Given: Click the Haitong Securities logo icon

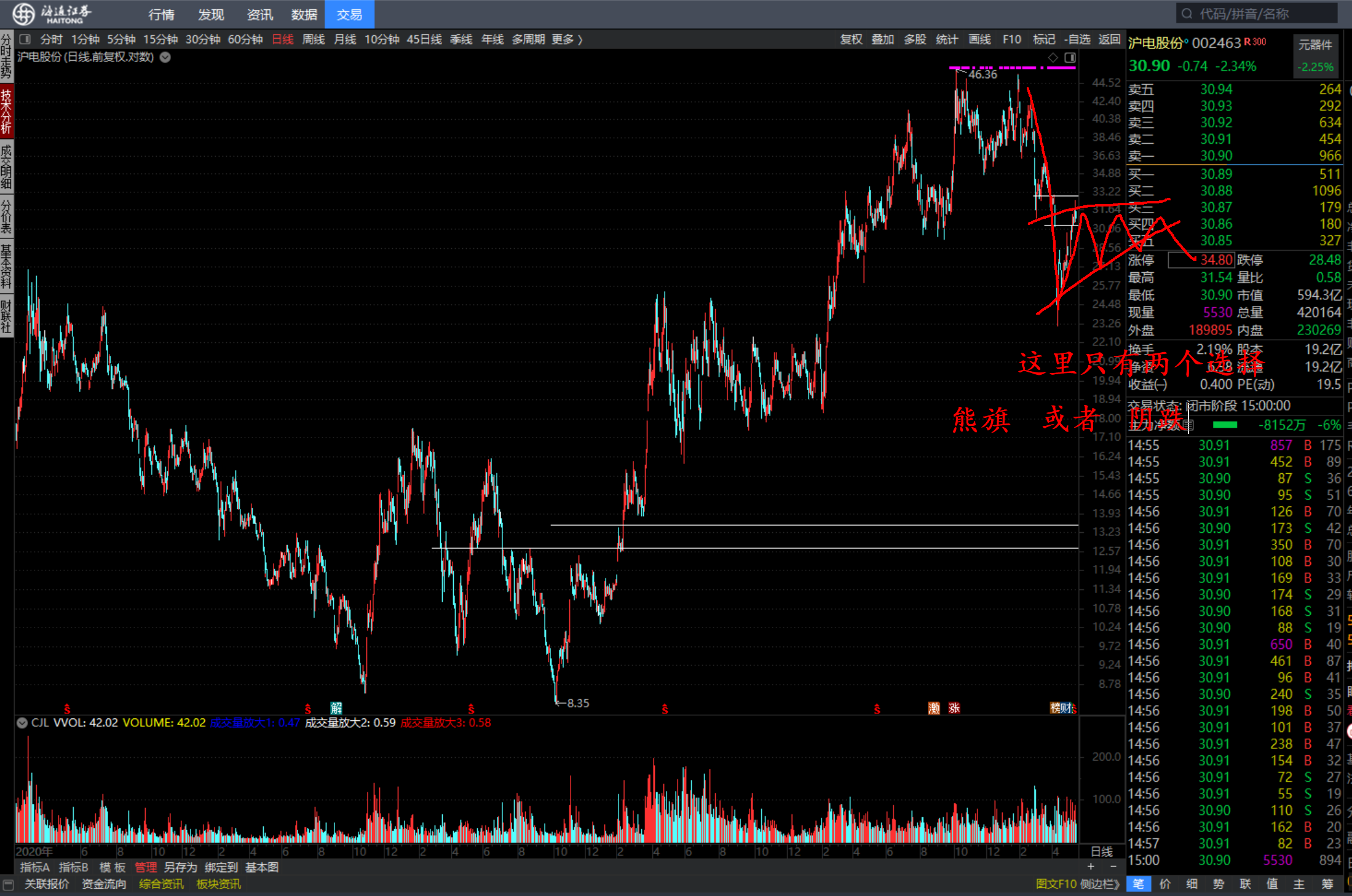Looking at the screenshot, I should [x=23, y=13].
